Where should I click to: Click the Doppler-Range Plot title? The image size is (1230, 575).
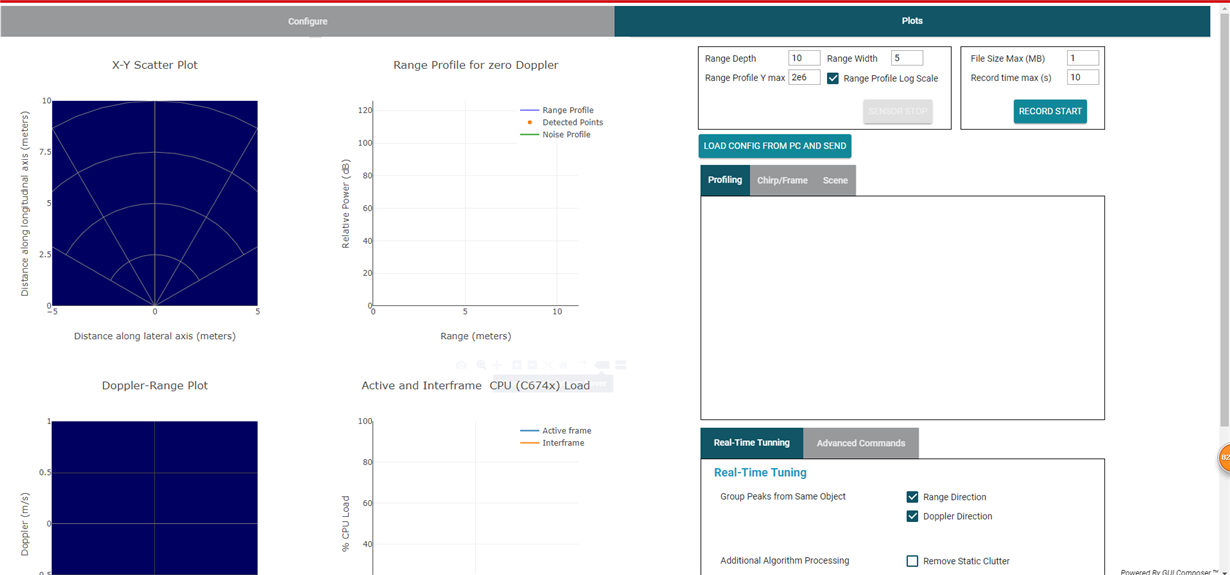coord(155,385)
